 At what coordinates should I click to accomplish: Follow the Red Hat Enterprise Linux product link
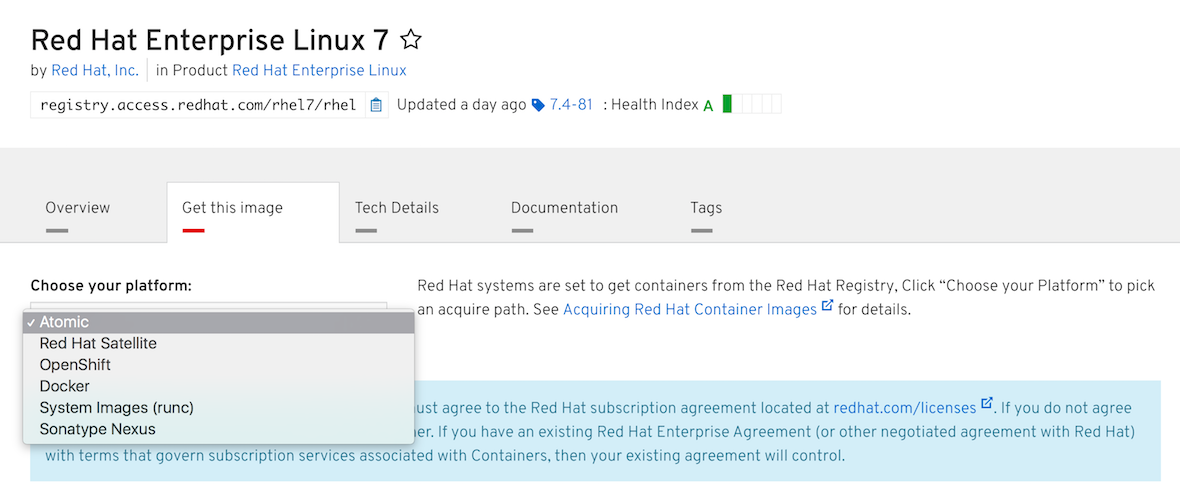pos(319,71)
